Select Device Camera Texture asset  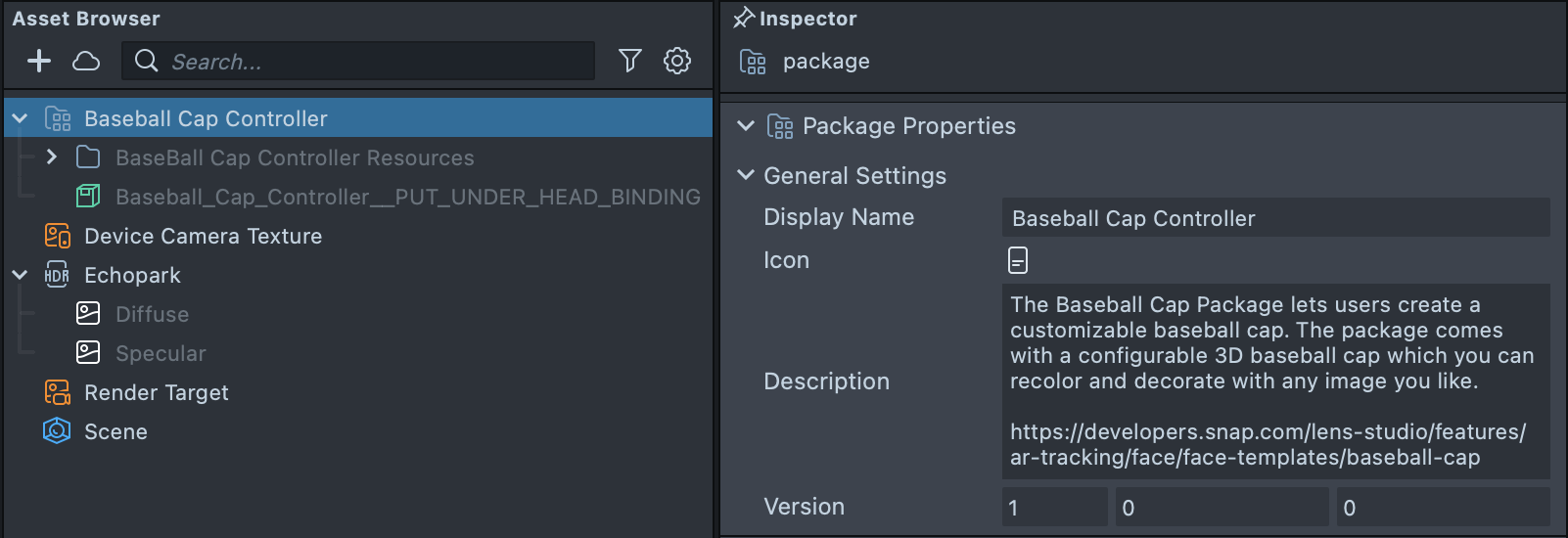tap(202, 236)
